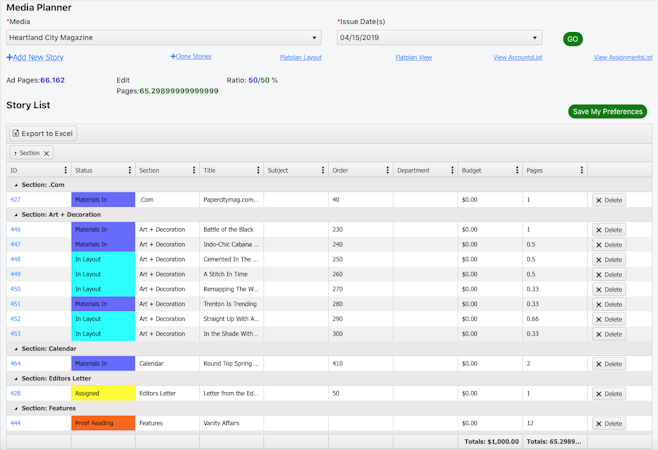Click the orange Proof Reading status cell
Image resolution: width=658 pixels, height=450 pixels.
coord(103,424)
